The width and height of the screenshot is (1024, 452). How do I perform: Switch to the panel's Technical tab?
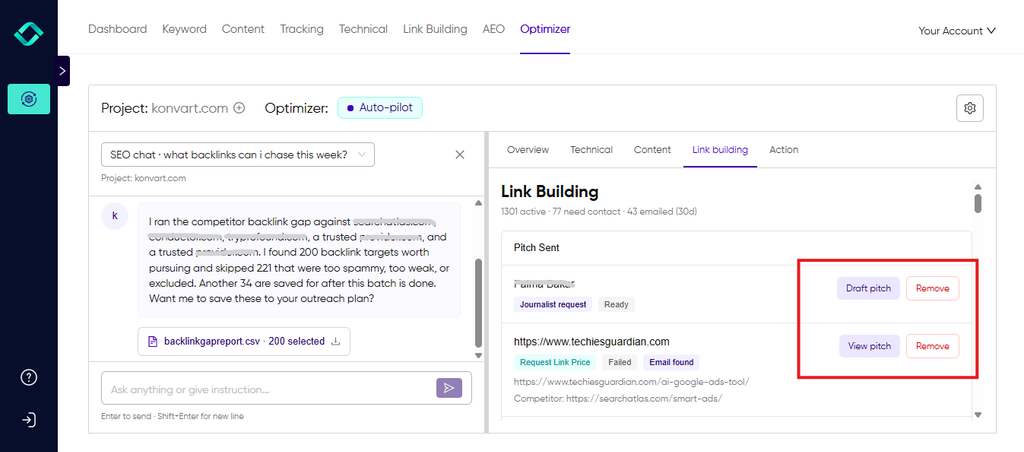click(x=591, y=150)
